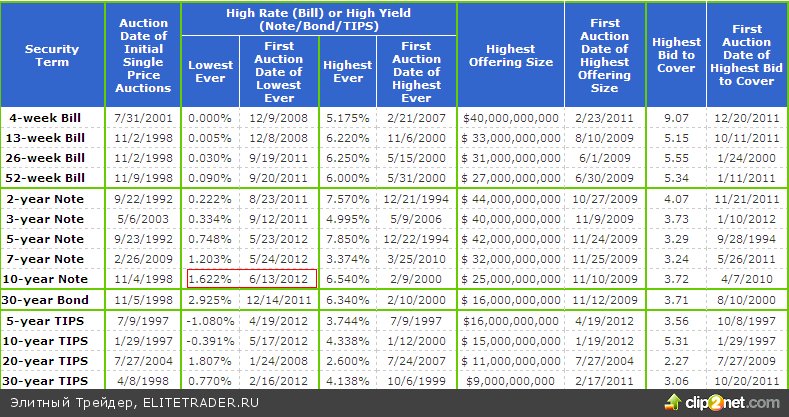Click the 10-year Note row label
The width and height of the screenshot is (789, 417).
52,278
